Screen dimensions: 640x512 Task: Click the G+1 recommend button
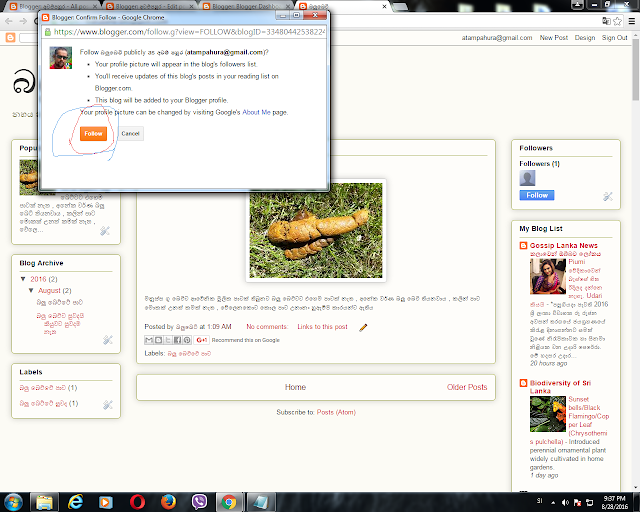point(201,340)
